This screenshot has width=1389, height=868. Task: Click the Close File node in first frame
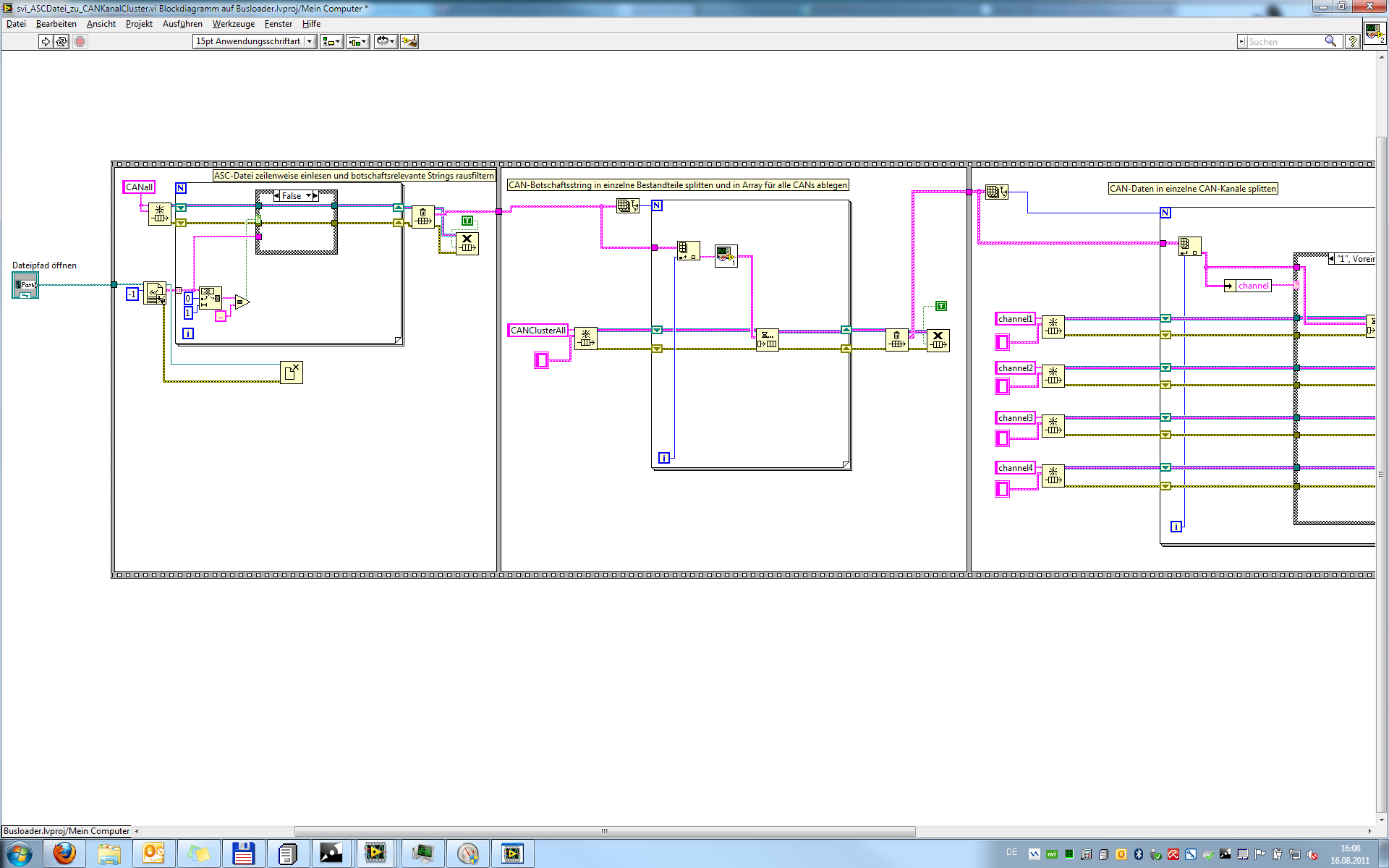pyautogui.click(x=292, y=373)
